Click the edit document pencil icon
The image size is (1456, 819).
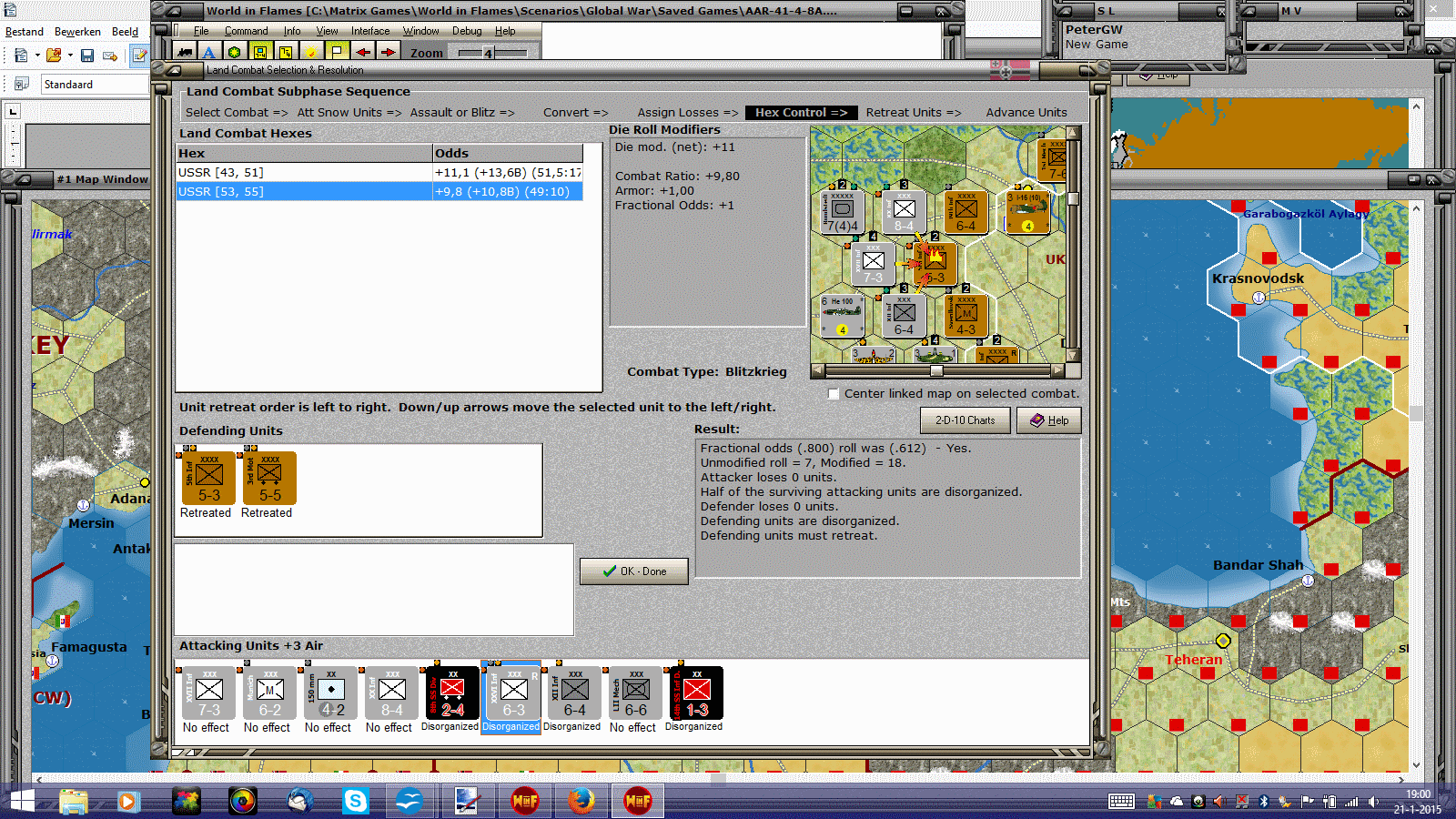(x=138, y=56)
